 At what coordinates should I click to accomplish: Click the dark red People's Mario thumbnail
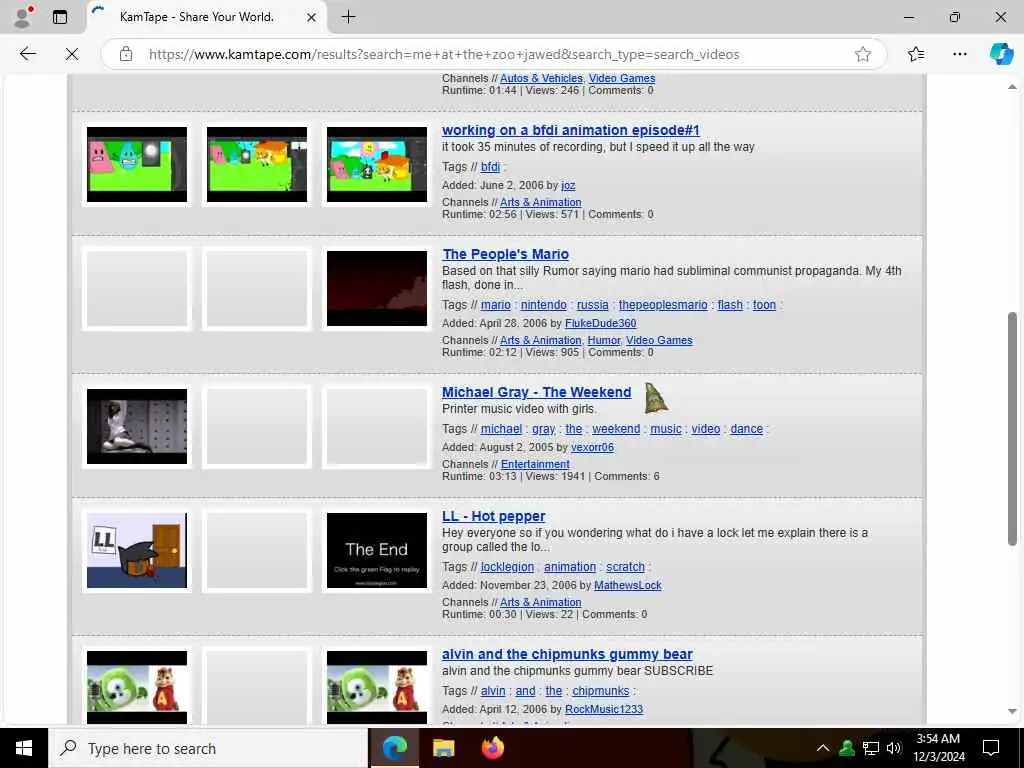point(377,289)
